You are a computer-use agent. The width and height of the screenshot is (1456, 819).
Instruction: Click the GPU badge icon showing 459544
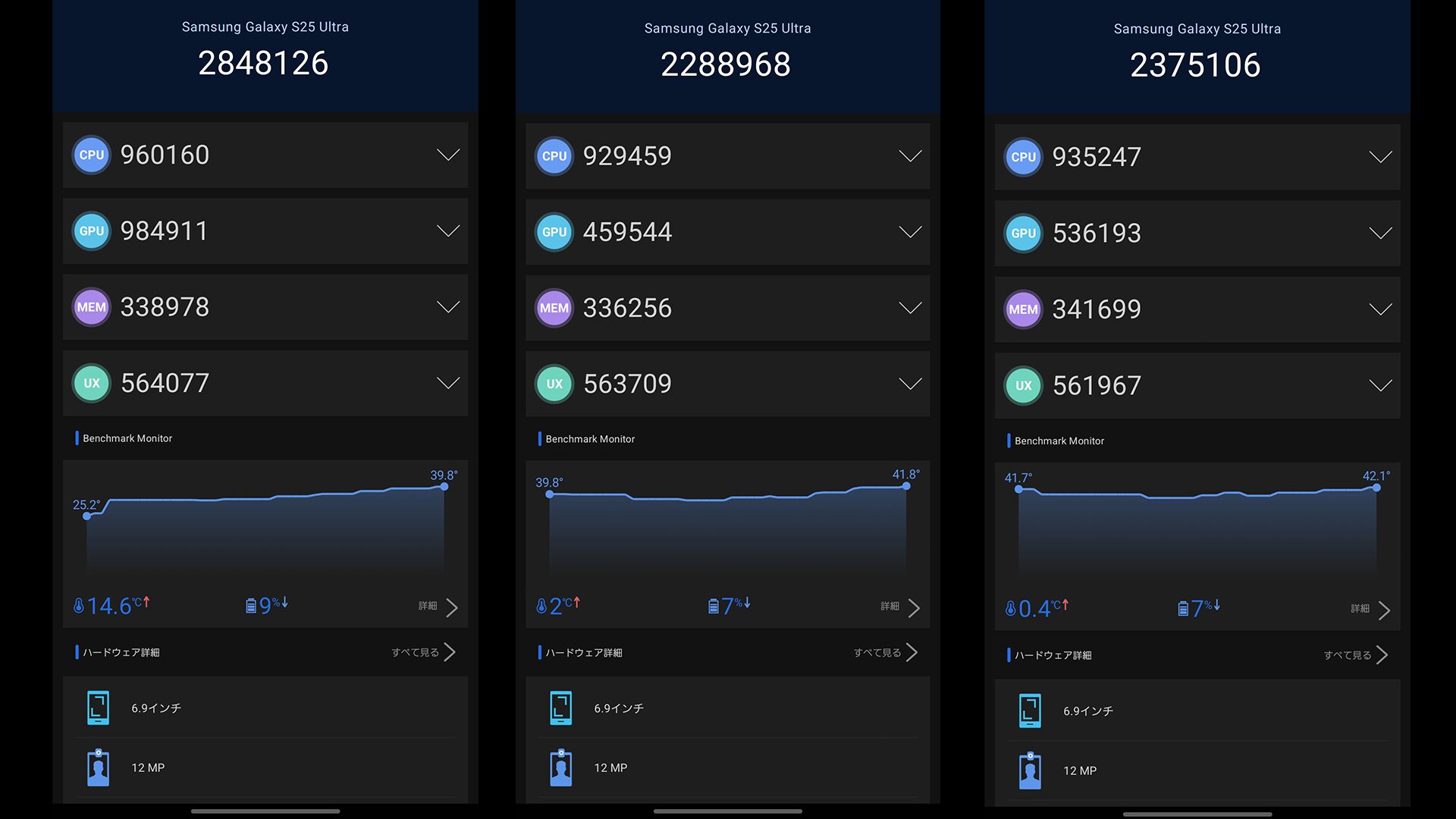coord(554,232)
